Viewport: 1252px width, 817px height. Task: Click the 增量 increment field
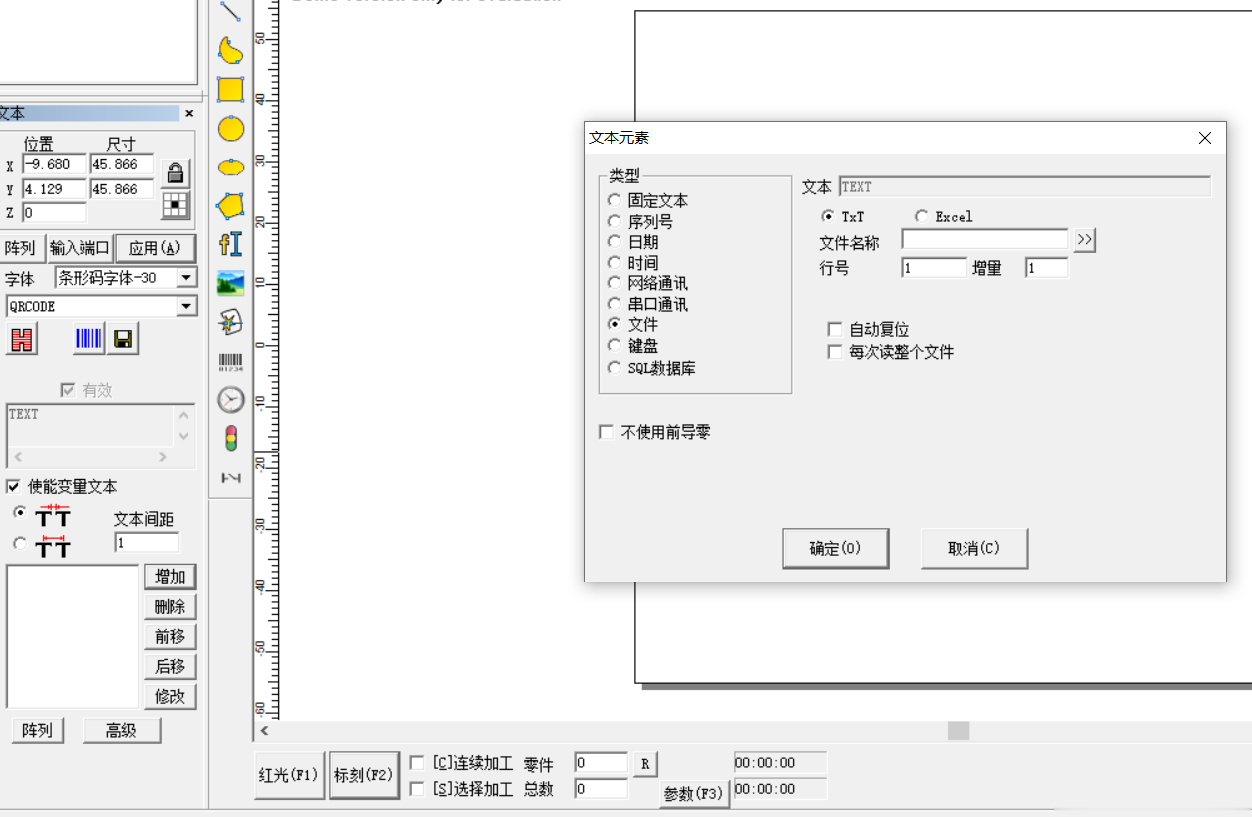click(1046, 268)
